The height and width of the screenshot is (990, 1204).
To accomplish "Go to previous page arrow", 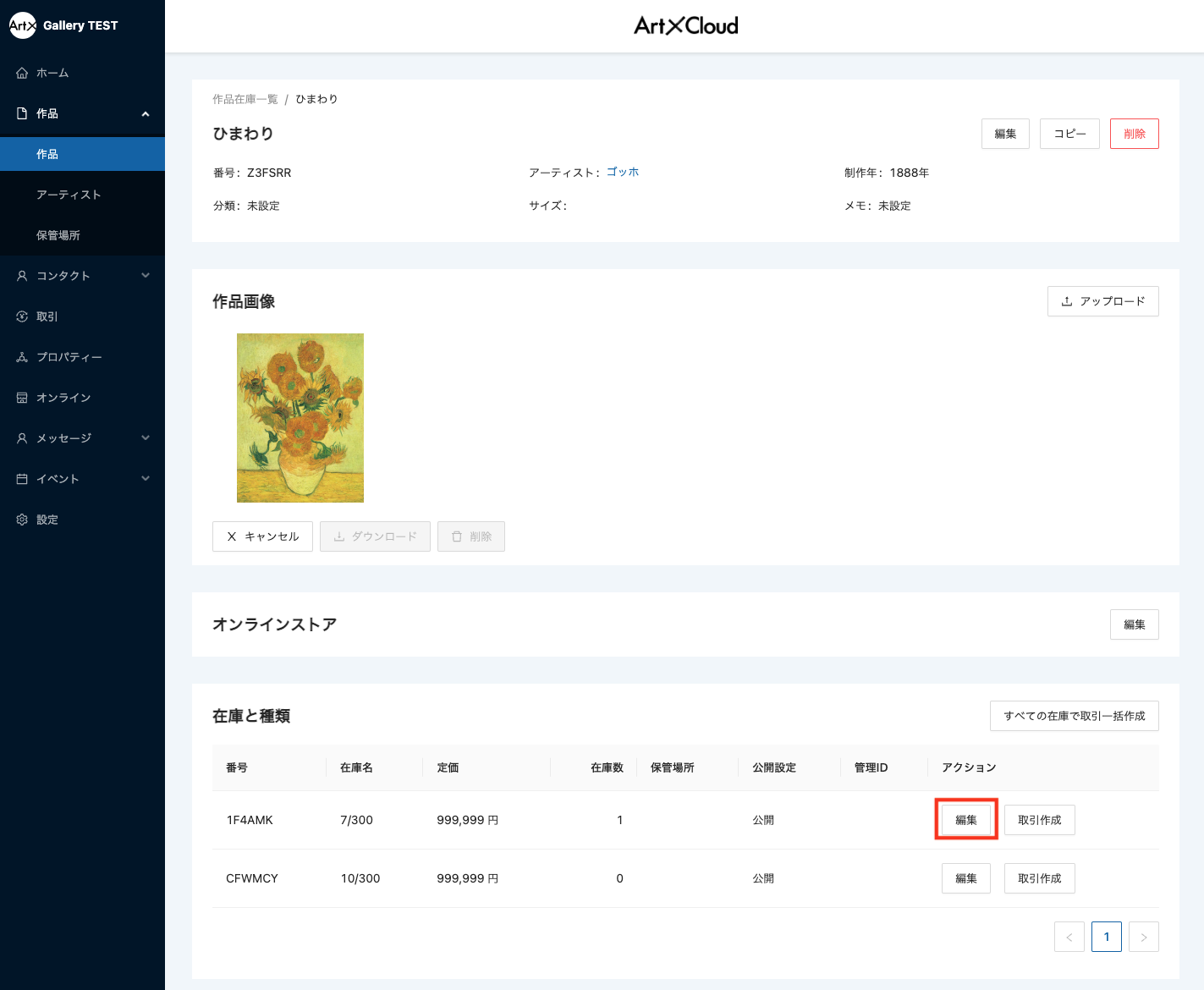I will tap(1069, 937).
